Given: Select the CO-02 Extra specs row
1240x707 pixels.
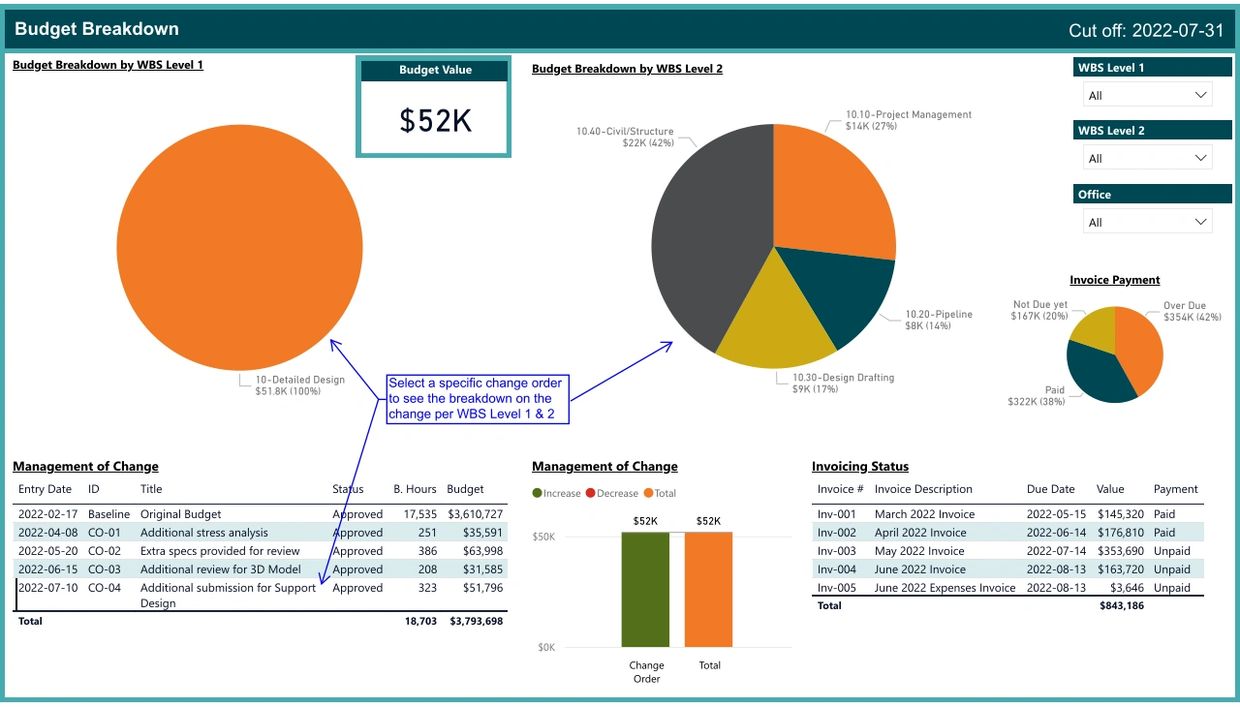Looking at the screenshot, I should pyautogui.click(x=219, y=551).
